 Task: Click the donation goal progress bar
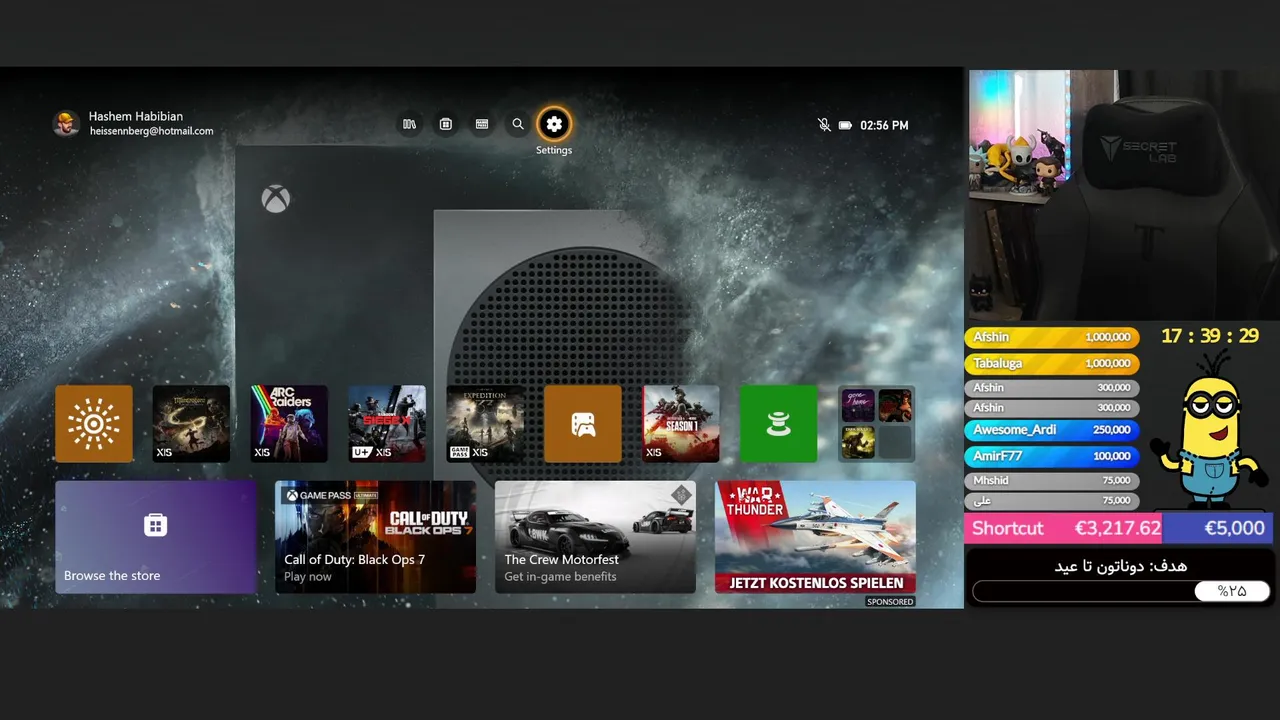pyautogui.click(x=1121, y=591)
